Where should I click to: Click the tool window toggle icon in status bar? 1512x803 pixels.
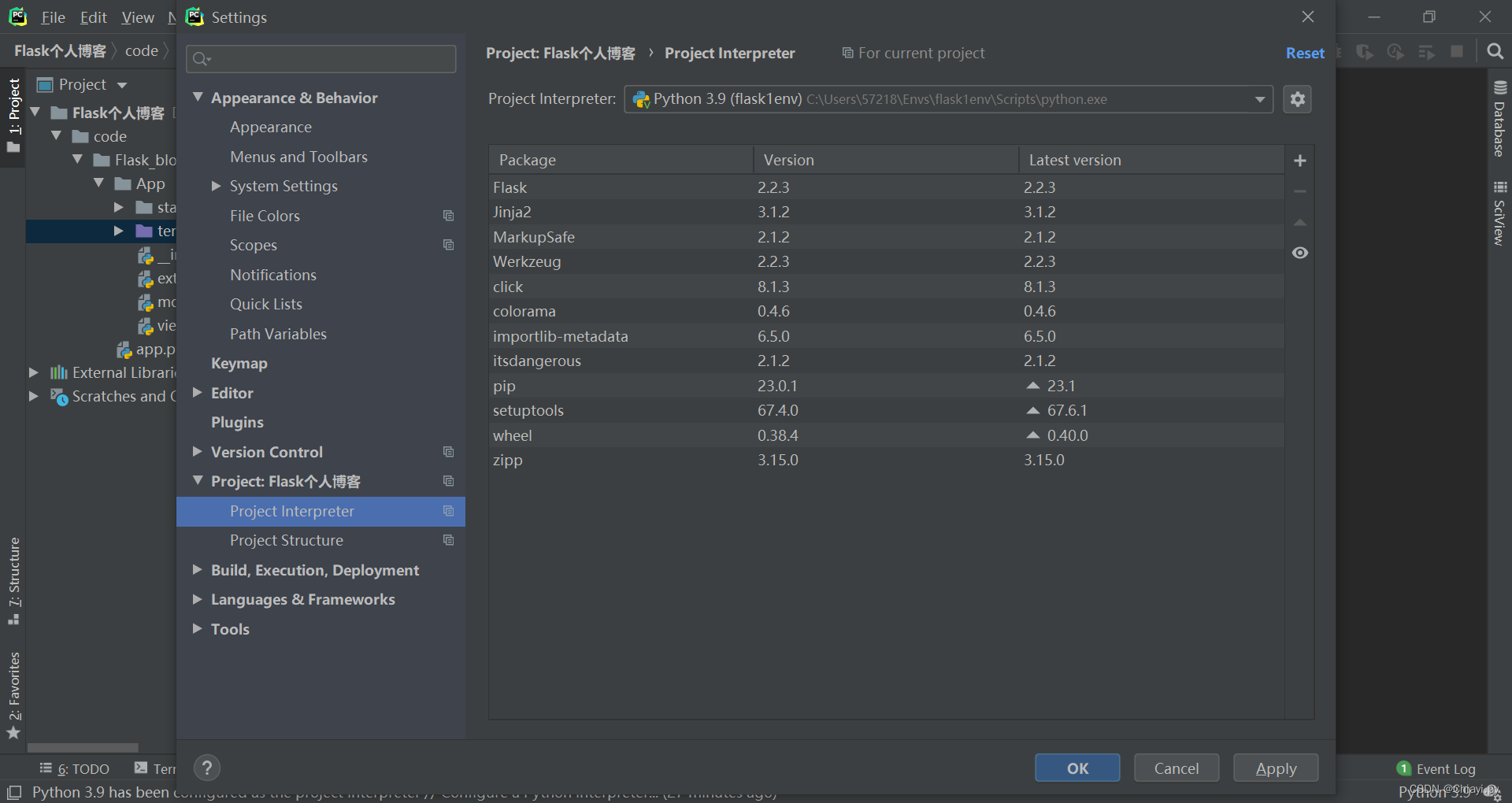[x=14, y=793]
